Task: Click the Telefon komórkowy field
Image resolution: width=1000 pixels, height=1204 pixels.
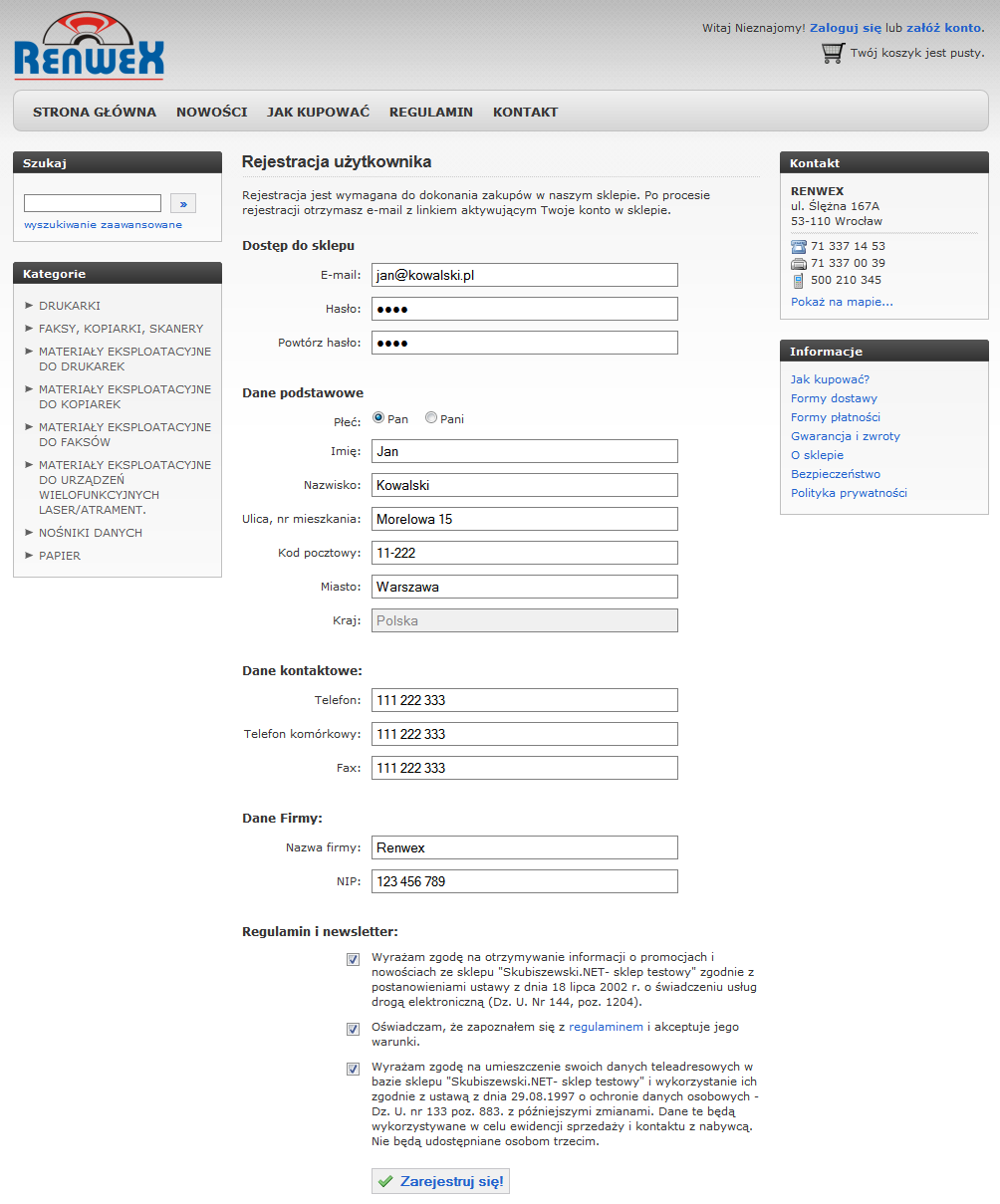Action: pos(525,734)
